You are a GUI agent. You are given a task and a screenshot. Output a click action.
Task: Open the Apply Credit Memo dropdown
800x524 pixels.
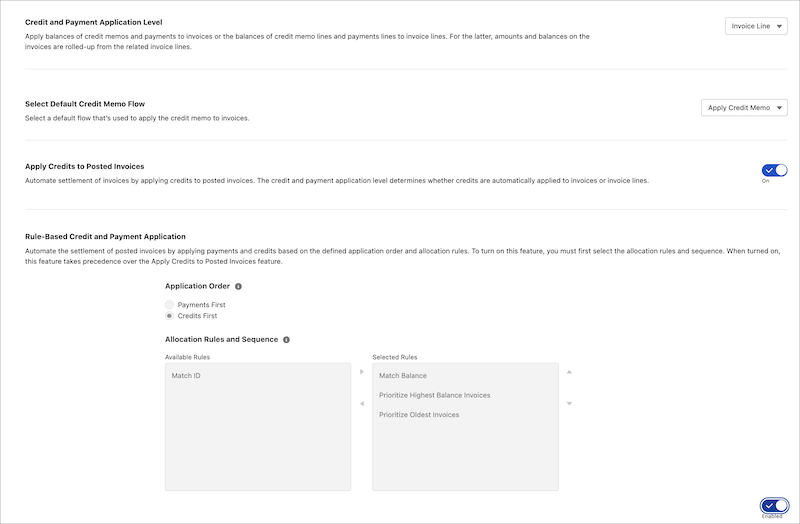pyautogui.click(x=744, y=108)
